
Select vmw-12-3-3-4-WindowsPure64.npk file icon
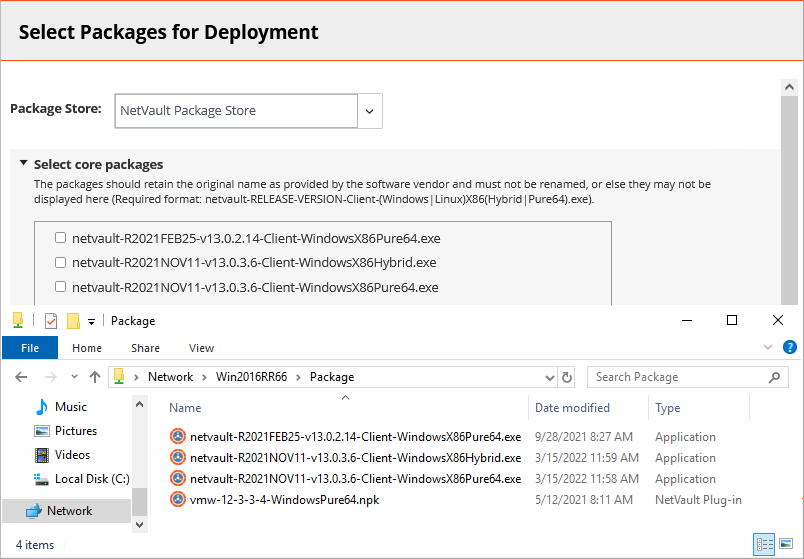pyautogui.click(x=177, y=500)
